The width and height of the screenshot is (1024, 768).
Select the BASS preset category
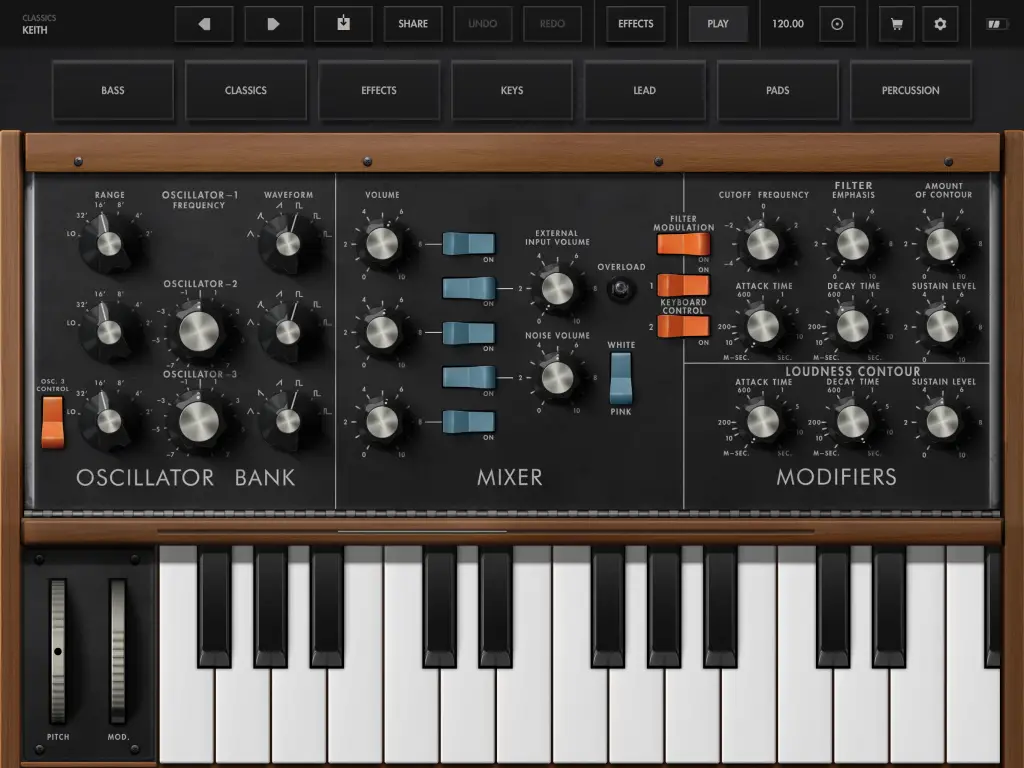point(113,90)
